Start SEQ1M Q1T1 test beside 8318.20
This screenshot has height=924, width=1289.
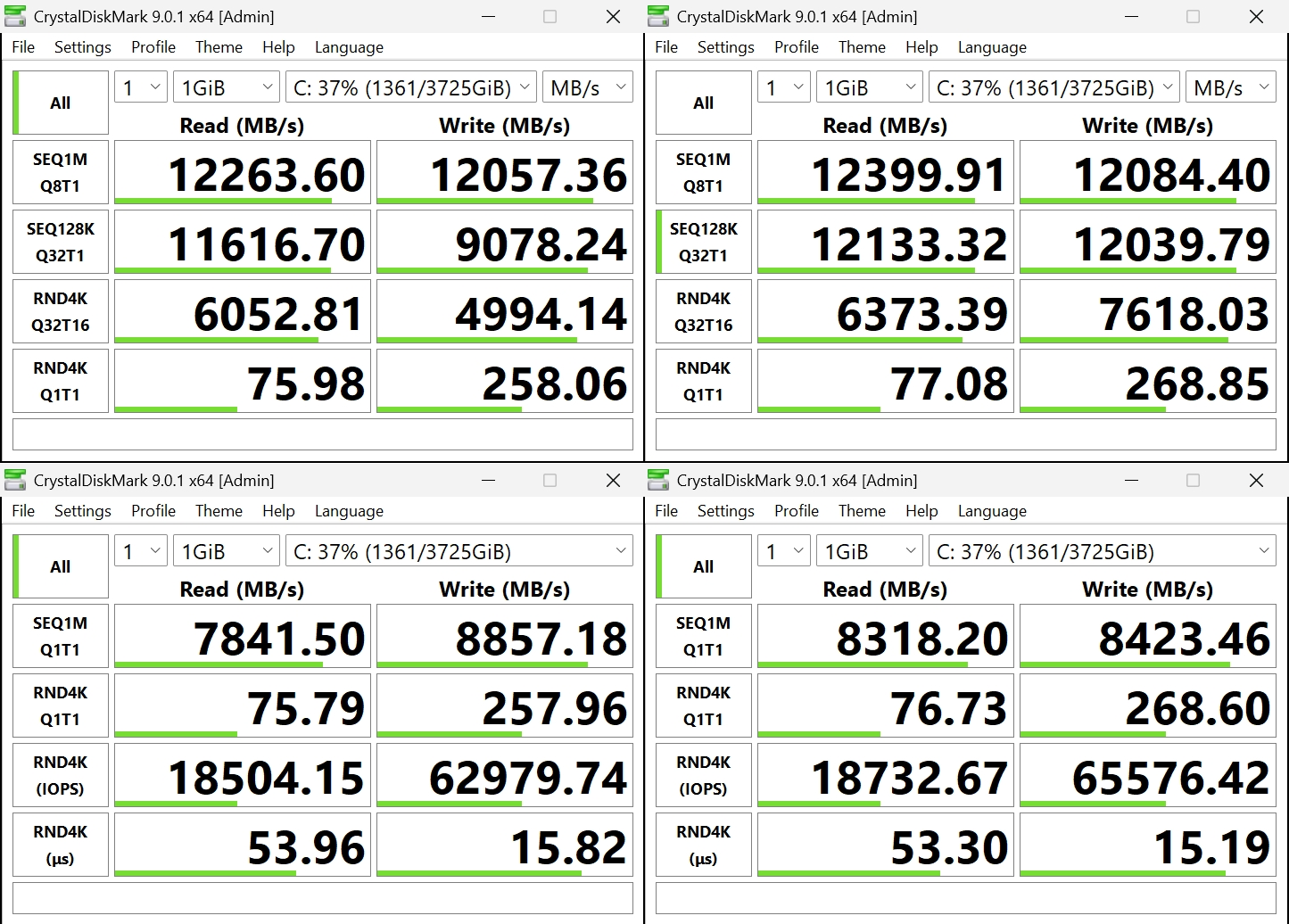(704, 636)
